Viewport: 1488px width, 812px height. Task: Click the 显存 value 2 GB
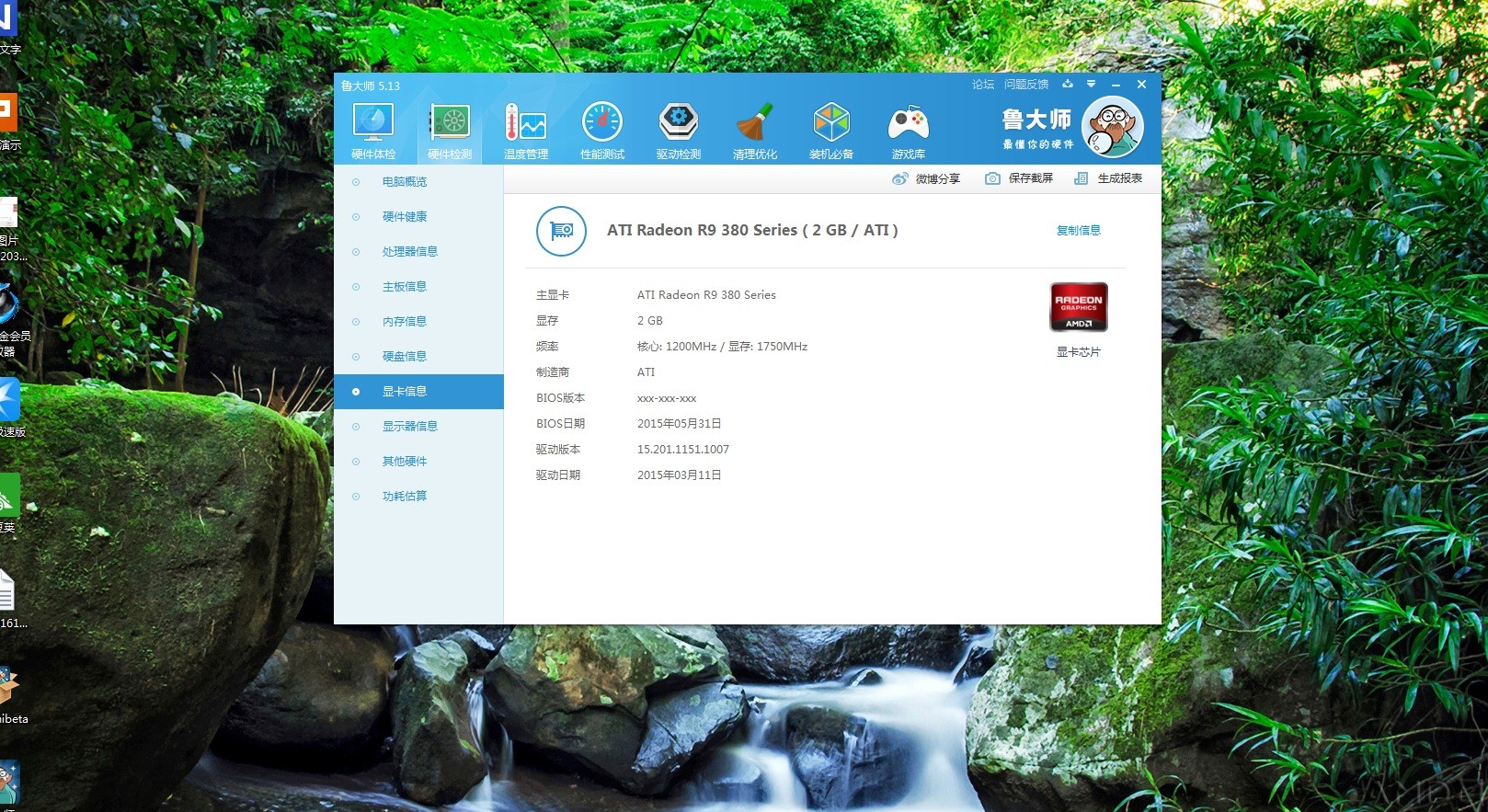pyautogui.click(x=650, y=321)
